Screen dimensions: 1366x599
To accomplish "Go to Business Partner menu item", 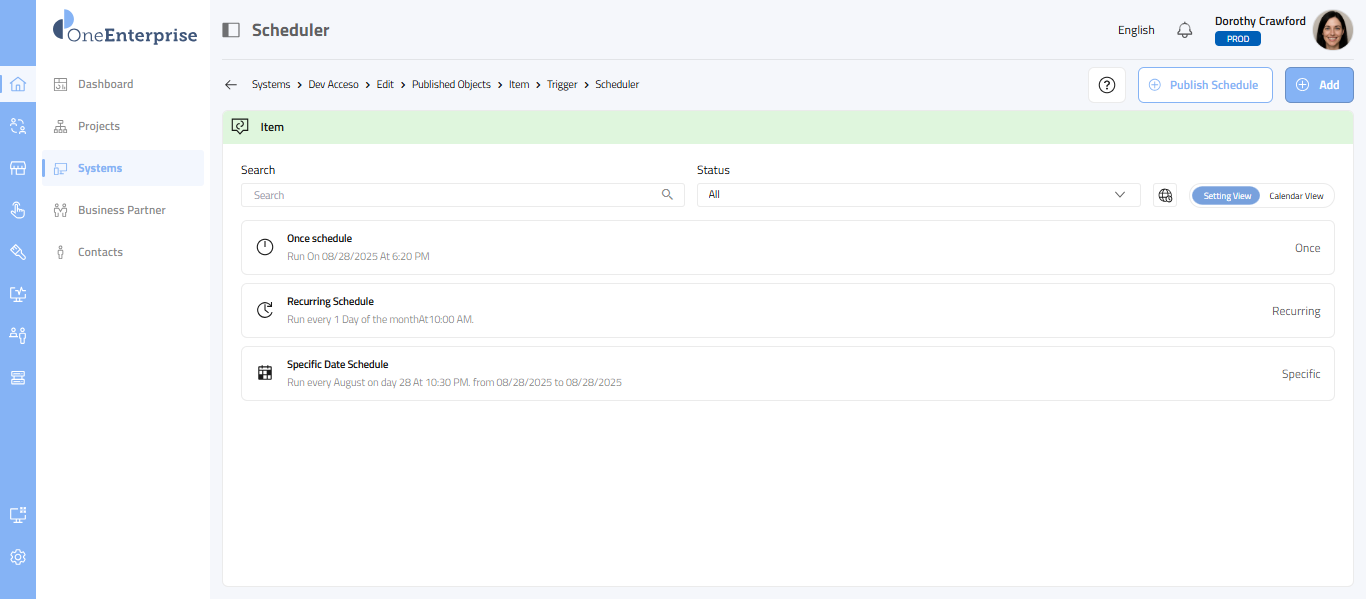I will (121, 210).
